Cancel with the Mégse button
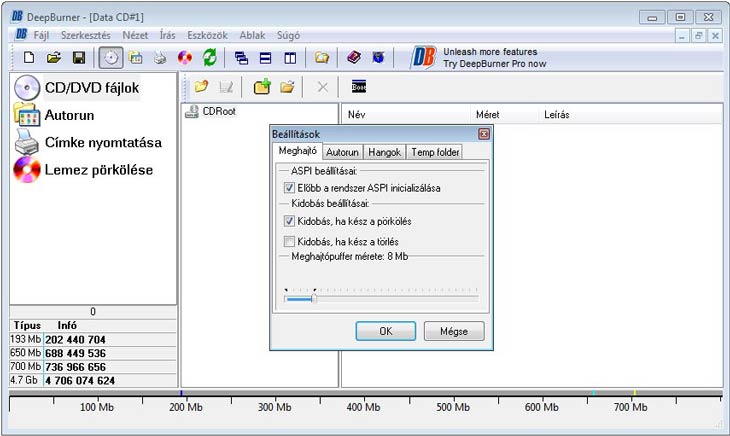Viewport: 730px width, 436px height. pos(454,331)
